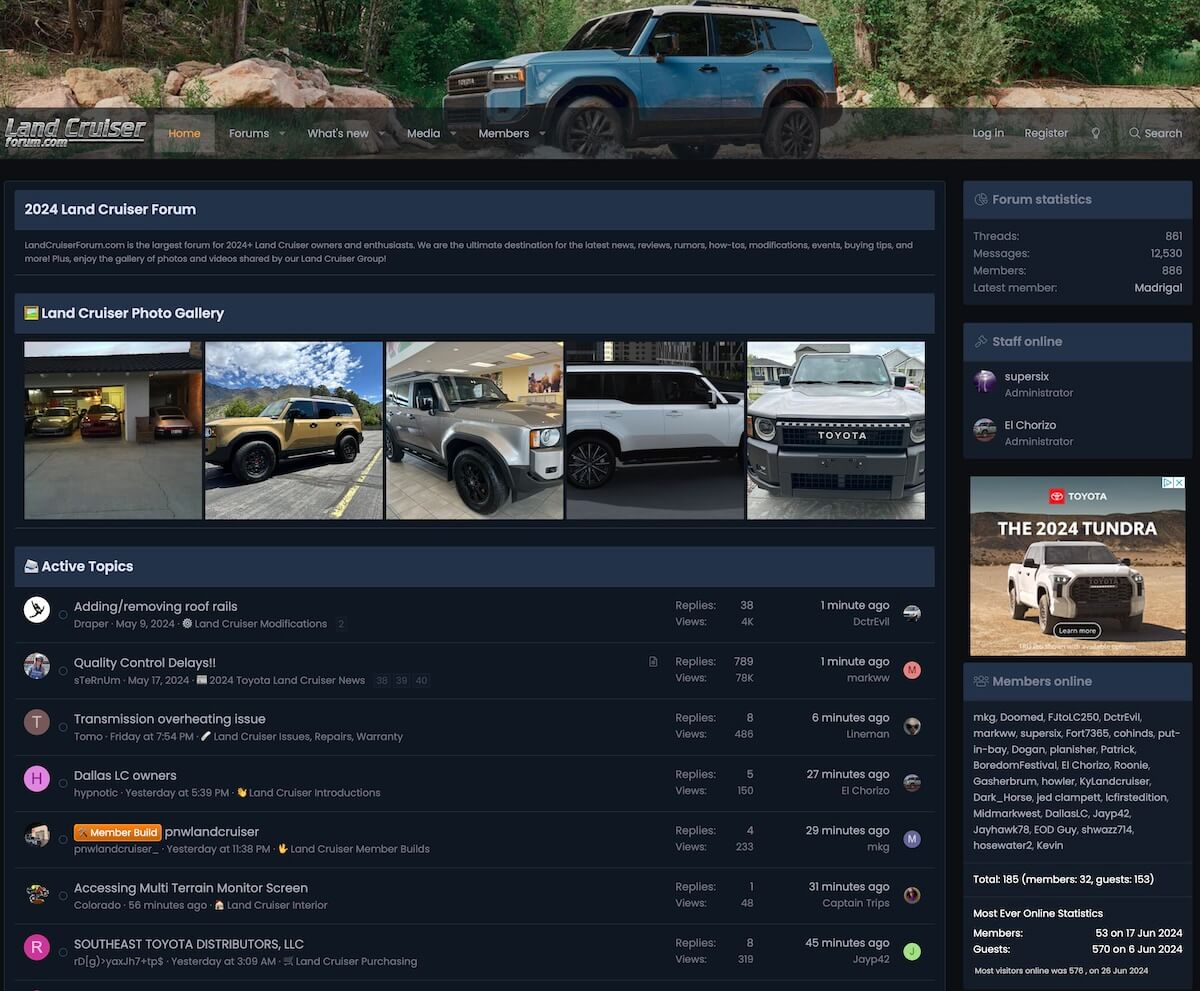Screen dimensions: 1200x991
Task: Click rD[g) author 'R' avatar
Action: (37, 947)
